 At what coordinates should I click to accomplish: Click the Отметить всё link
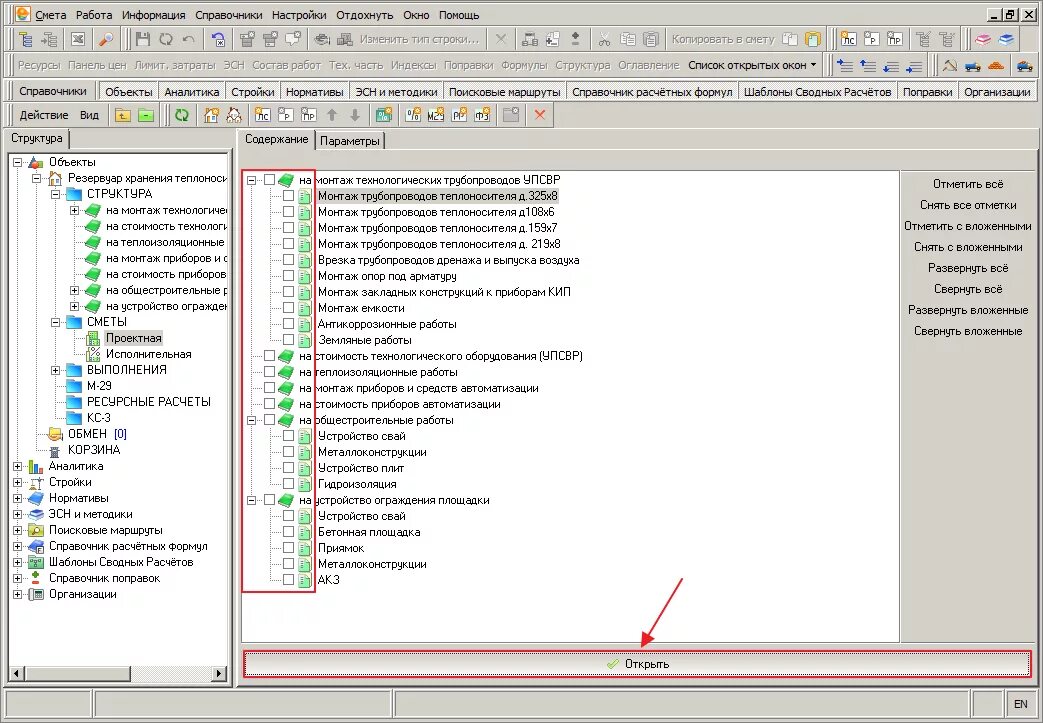[968, 184]
